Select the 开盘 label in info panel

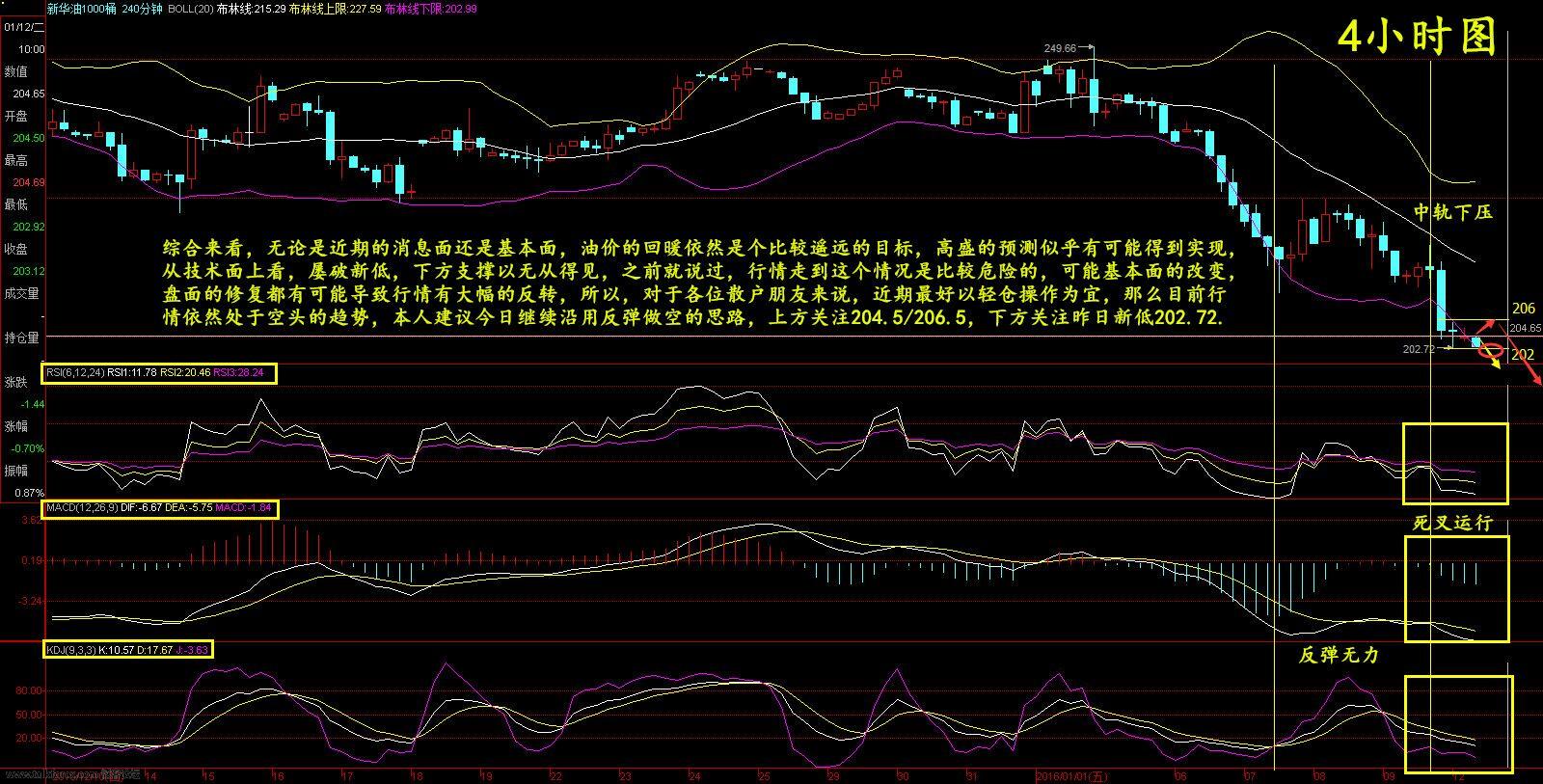[16, 116]
